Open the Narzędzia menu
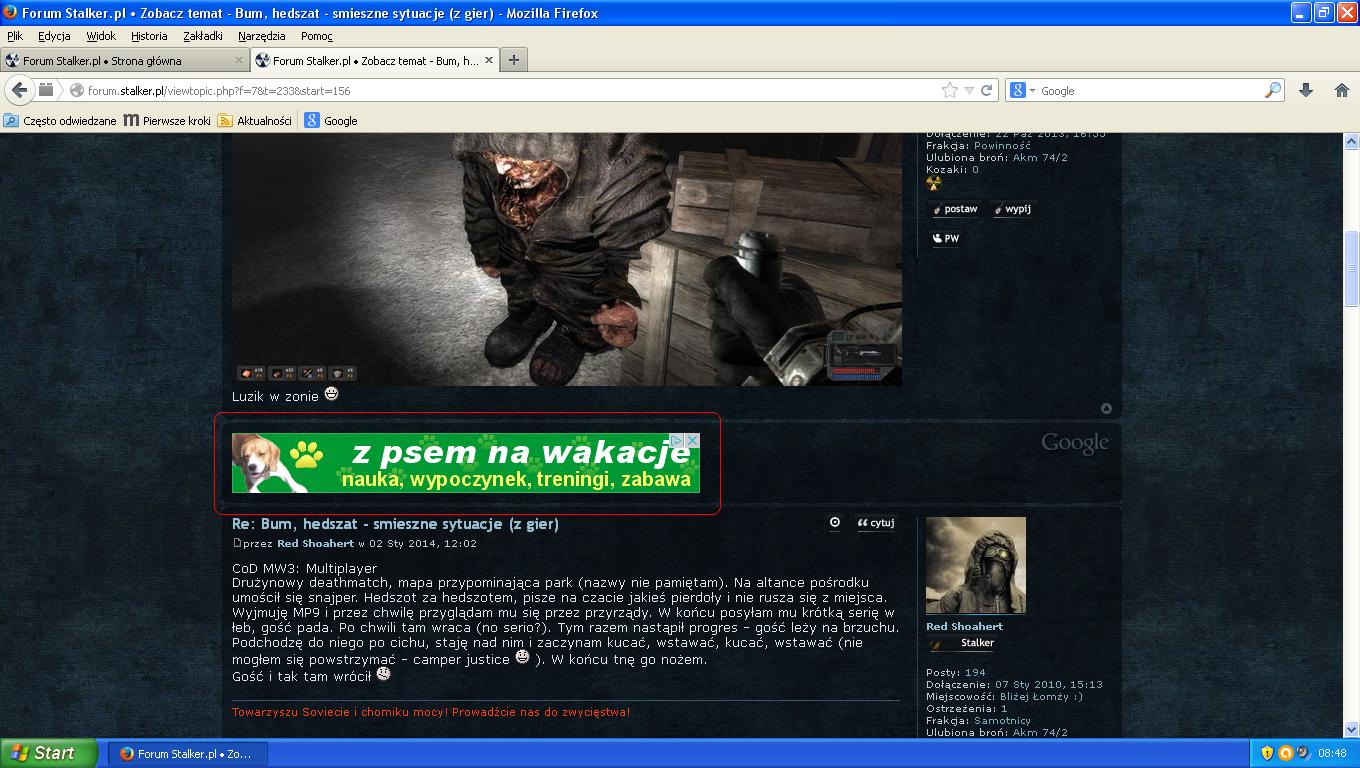 click(262, 36)
